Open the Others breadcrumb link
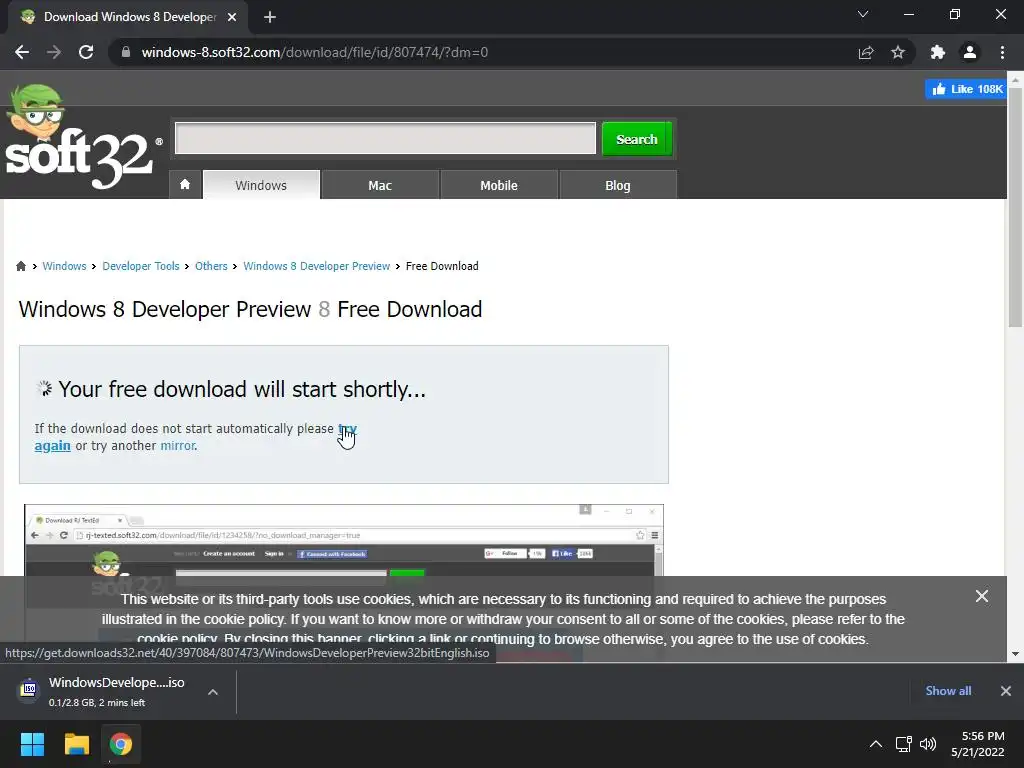 tap(211, 266)
